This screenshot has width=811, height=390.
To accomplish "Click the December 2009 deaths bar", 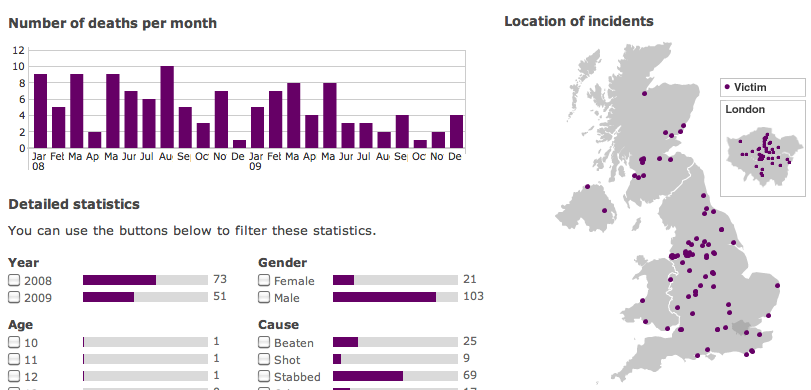I will click(x=456, y=132).
